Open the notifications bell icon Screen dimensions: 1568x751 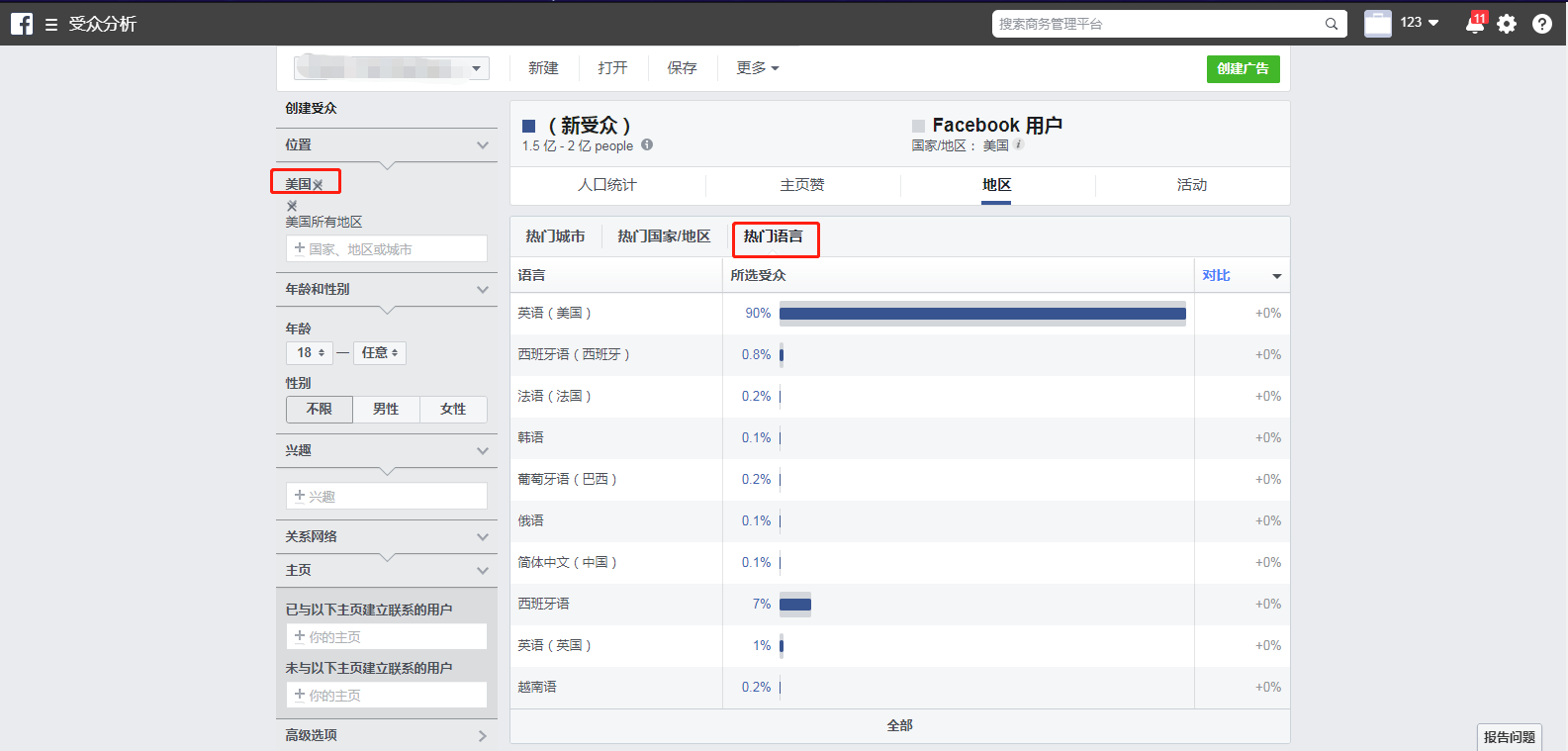coord(1475,24)
